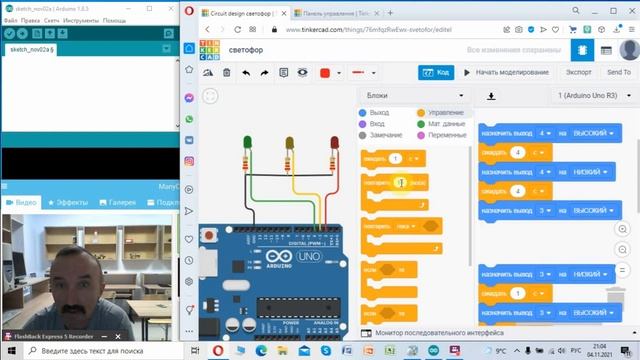This screenshot has height=360, width=640.
Task: Click the Arduino IDE Save sketch icon
Action: tap(62, 33)
